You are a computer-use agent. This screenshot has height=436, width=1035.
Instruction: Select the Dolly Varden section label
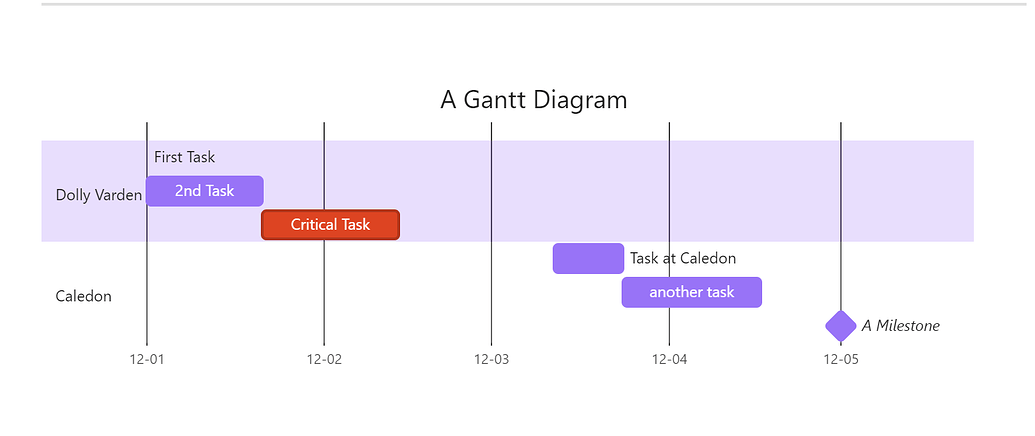(x=99, y=195)
